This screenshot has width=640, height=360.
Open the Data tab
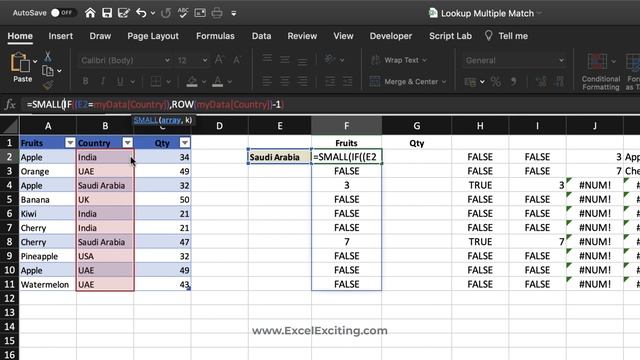coord(261,36)
